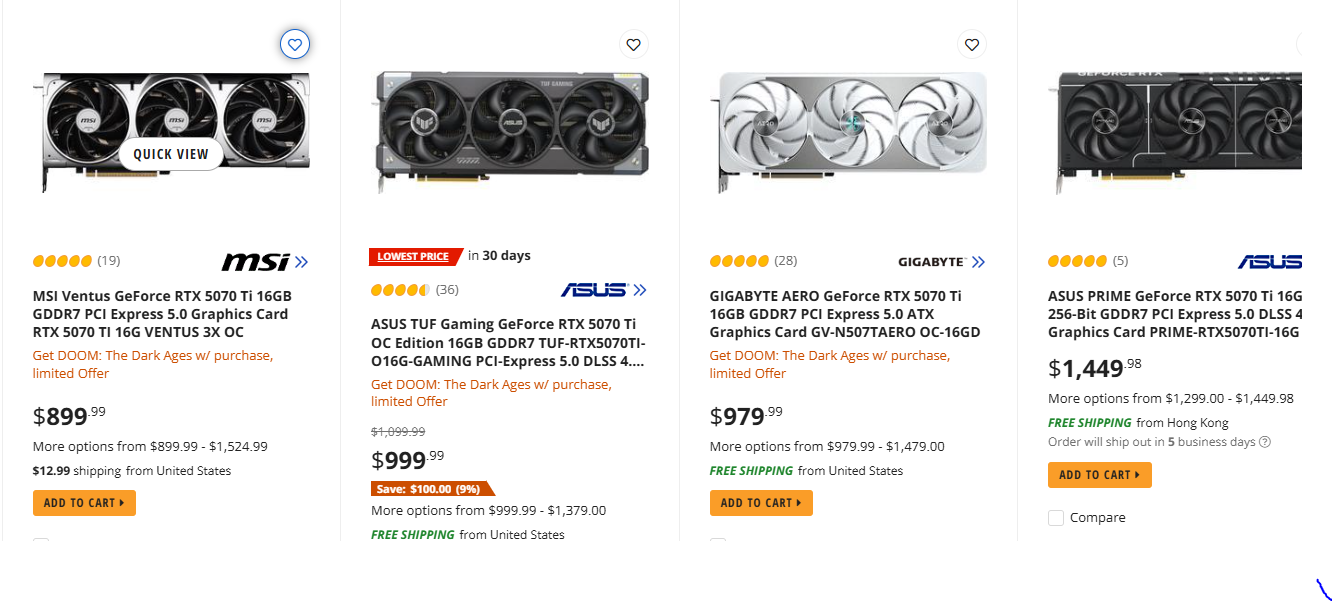Check the compare box below the GIGABYTE listing

[x=717, y=543]
